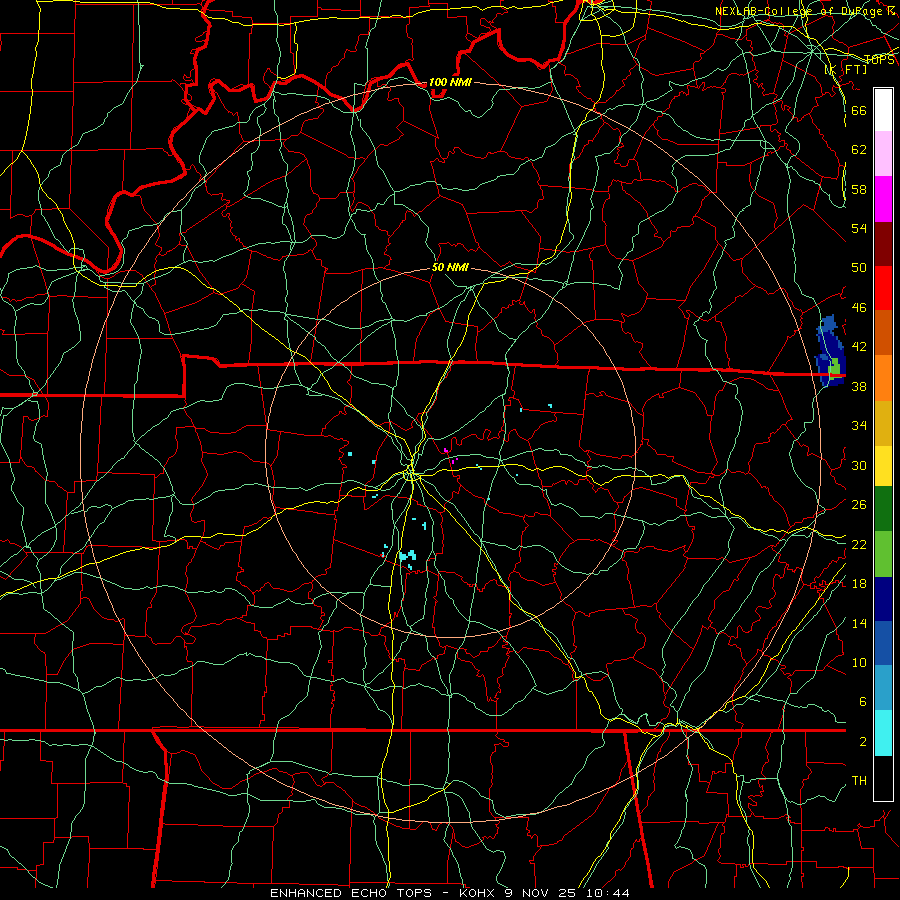The image size is (900, 900).
Task: Click the 38 legend value
Action: (x=859, y=387)
